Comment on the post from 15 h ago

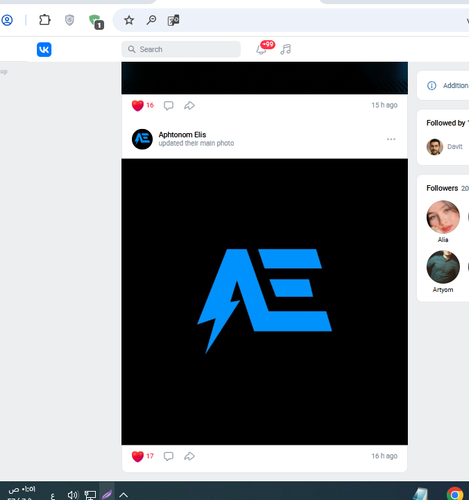pyautogui.click(x=169, y=106)
